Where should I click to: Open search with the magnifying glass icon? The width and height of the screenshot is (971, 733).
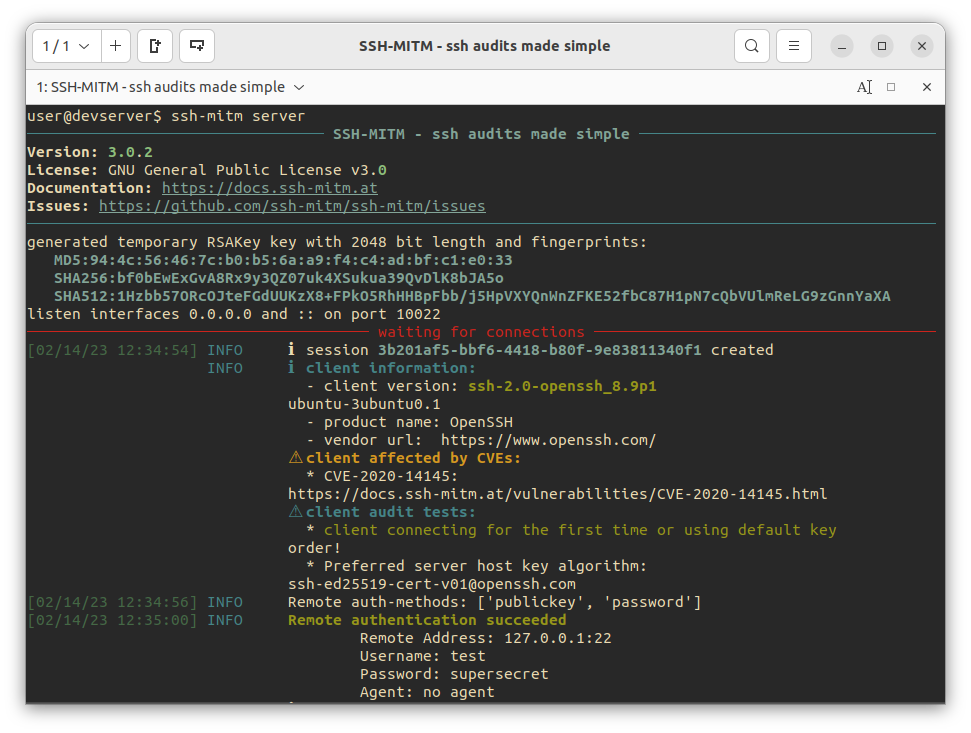751,46
